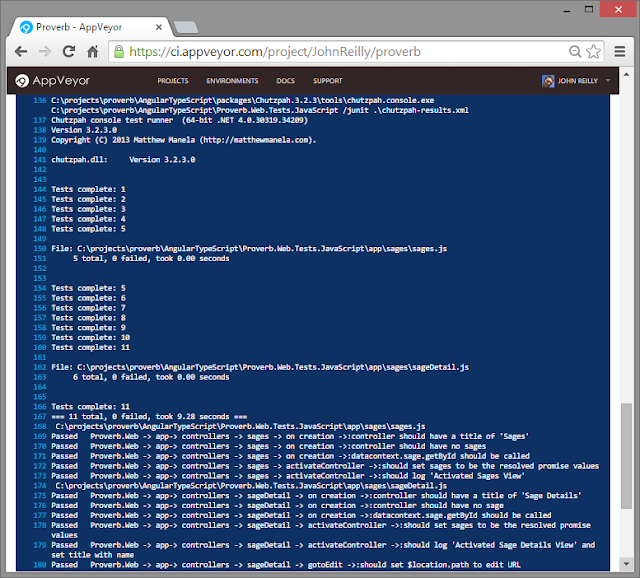The width and height of the screenshot is (640, 578).
Task: Open the Environments menu item
Action: pyautogui.click(x=232, y=81)
